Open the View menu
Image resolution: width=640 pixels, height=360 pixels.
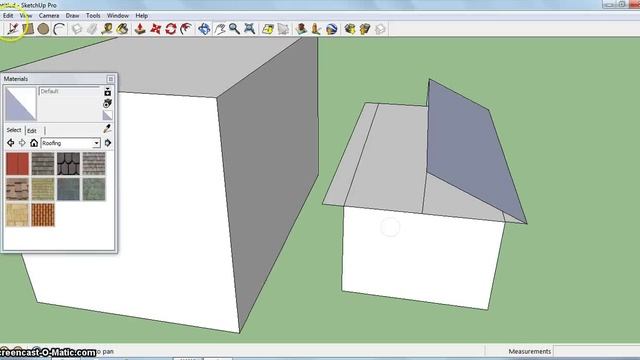click(x=26, y=16)
